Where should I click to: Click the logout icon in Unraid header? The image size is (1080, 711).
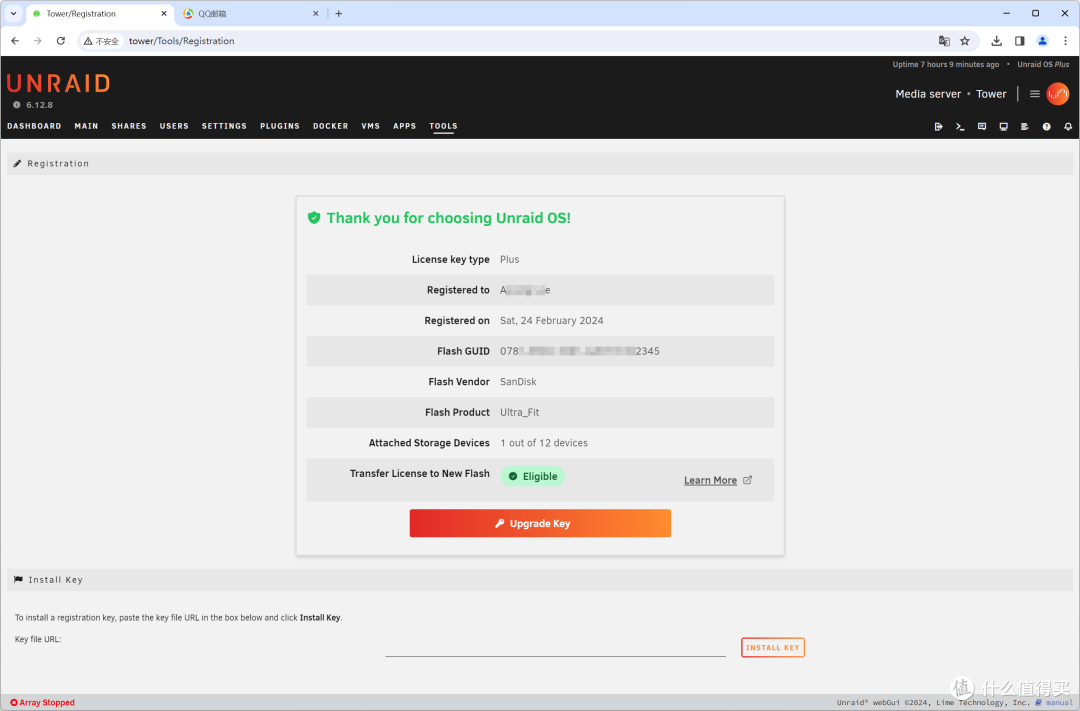click(938, 127)
